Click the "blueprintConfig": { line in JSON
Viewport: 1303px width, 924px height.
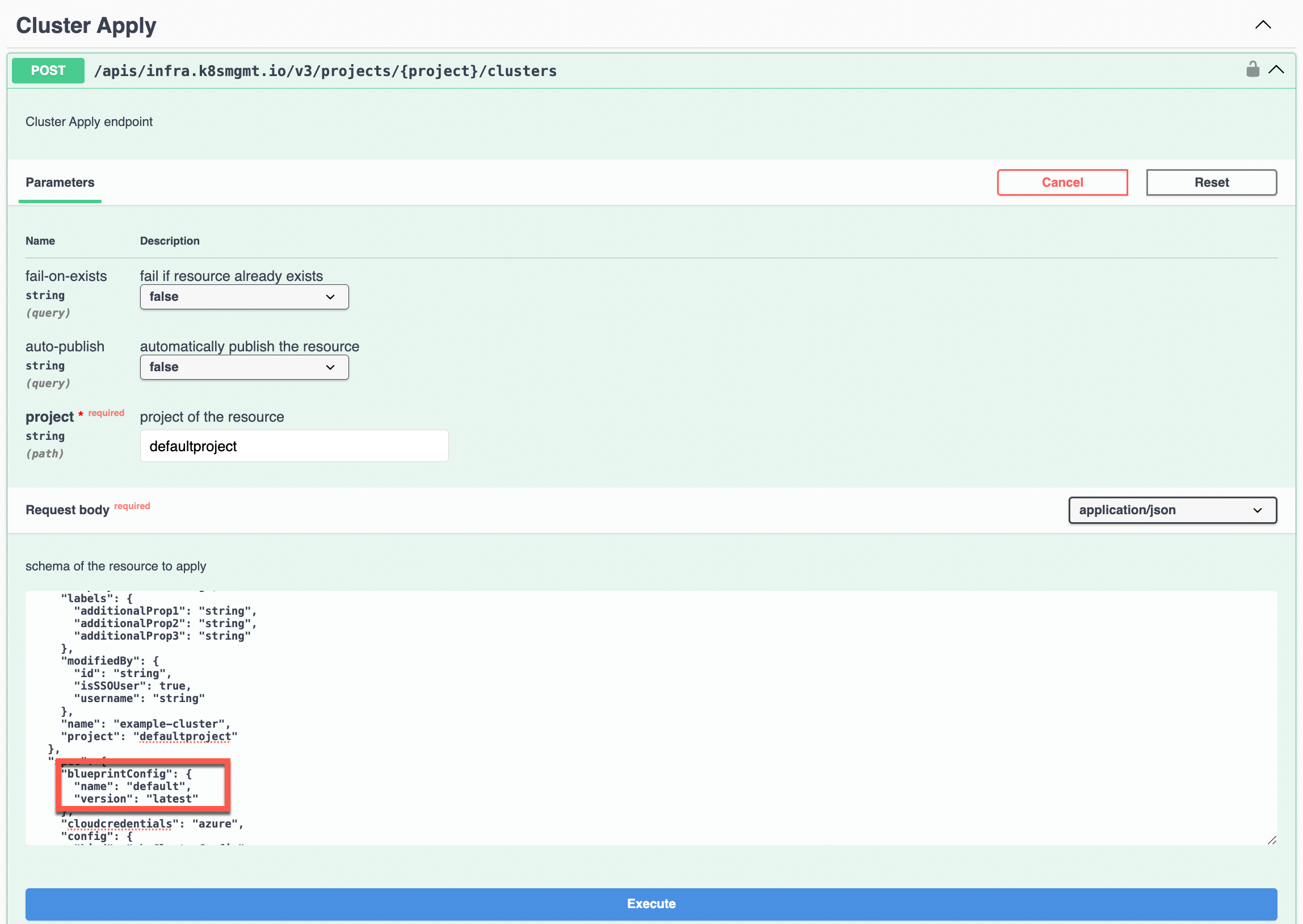pos(126,774)
